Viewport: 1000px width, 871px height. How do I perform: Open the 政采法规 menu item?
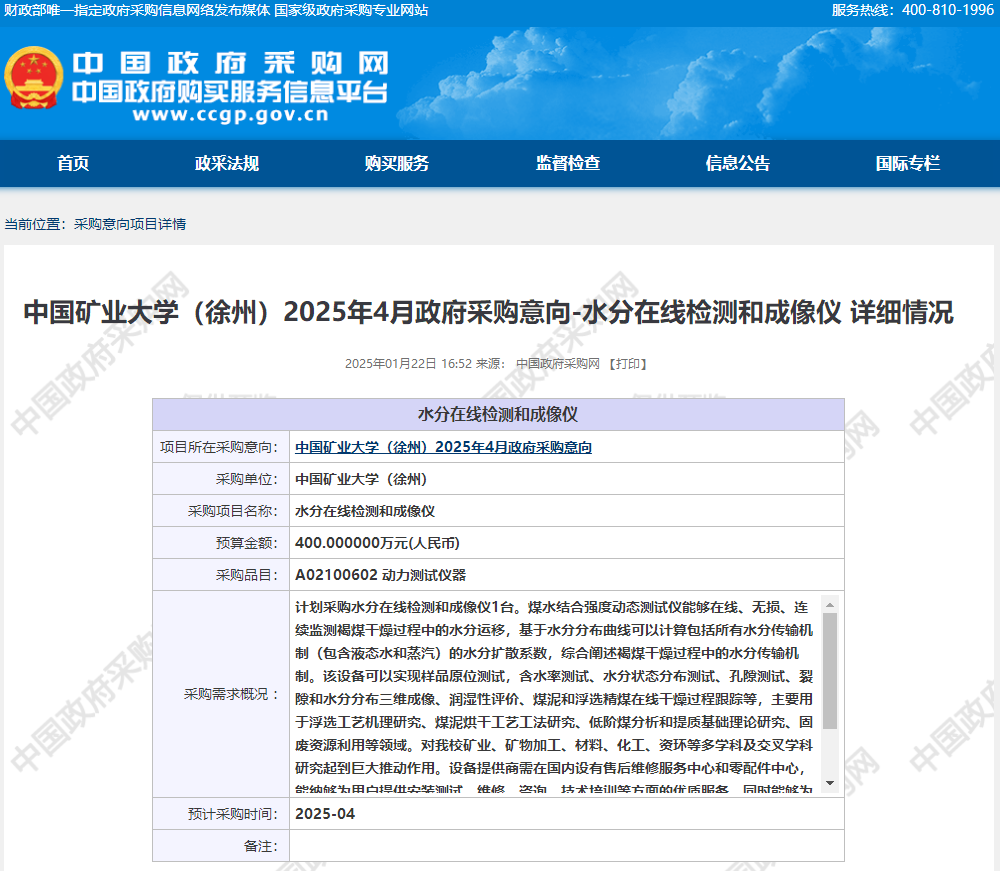(x=226, y=163)
